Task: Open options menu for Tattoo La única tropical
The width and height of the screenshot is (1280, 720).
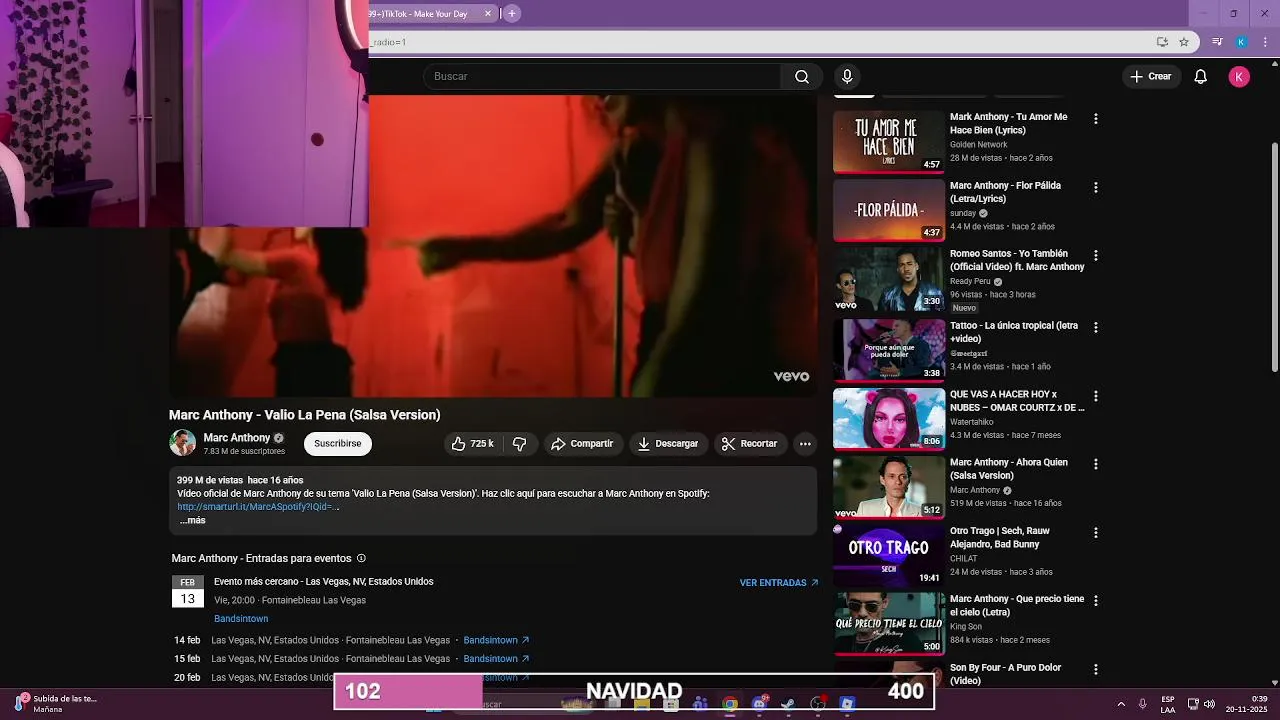Action: click(1096, 328)
